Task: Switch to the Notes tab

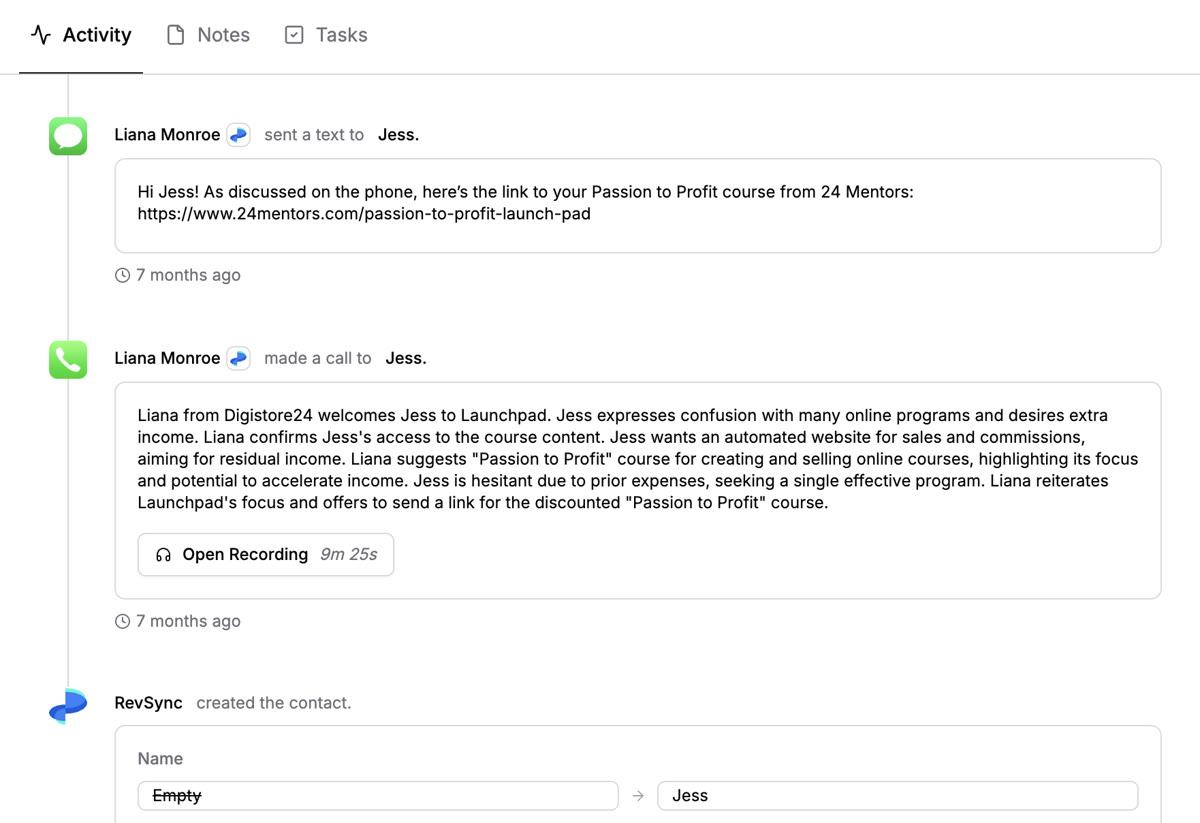Action: pyautogui.click(x=207, y=34)
